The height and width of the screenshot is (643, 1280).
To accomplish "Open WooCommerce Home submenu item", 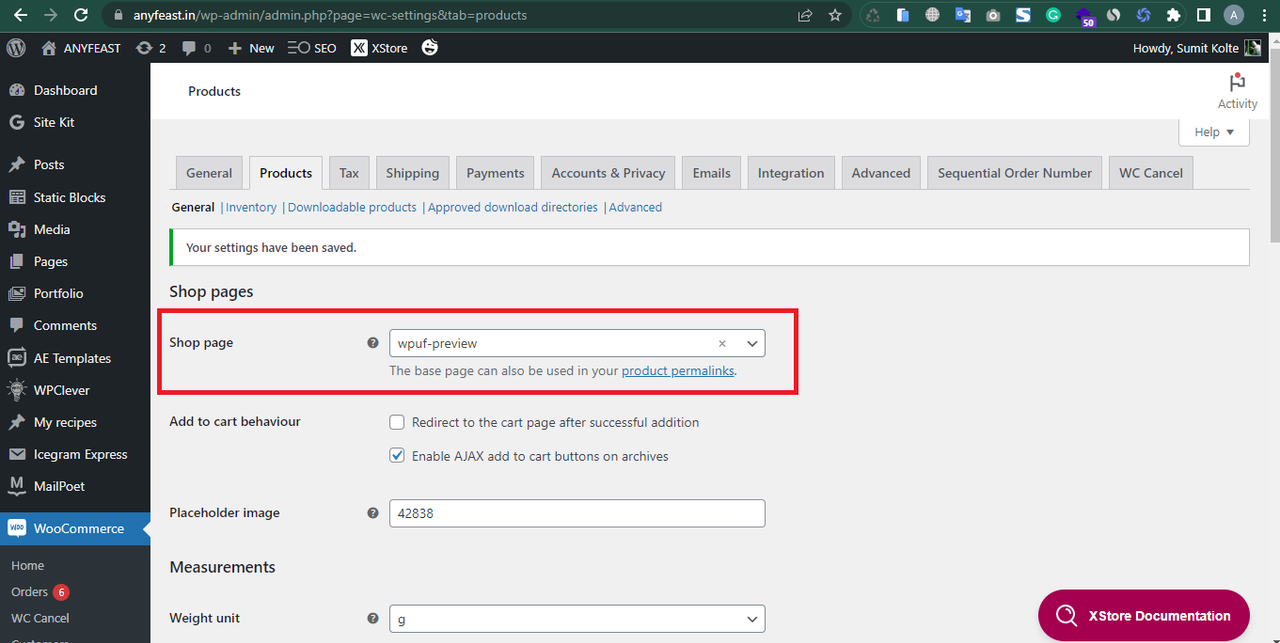I will pyautogui.click(x=28, y=565).
